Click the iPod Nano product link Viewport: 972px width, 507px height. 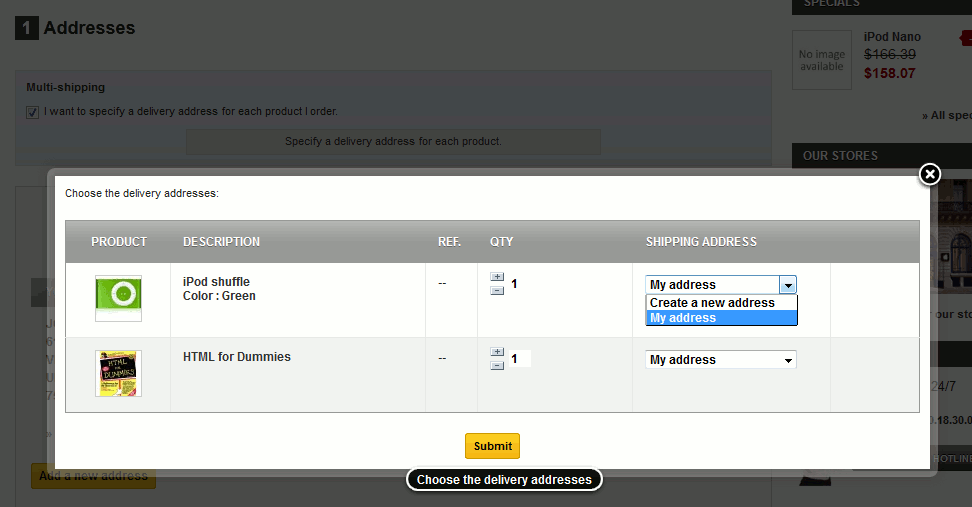tap(892, 37)
